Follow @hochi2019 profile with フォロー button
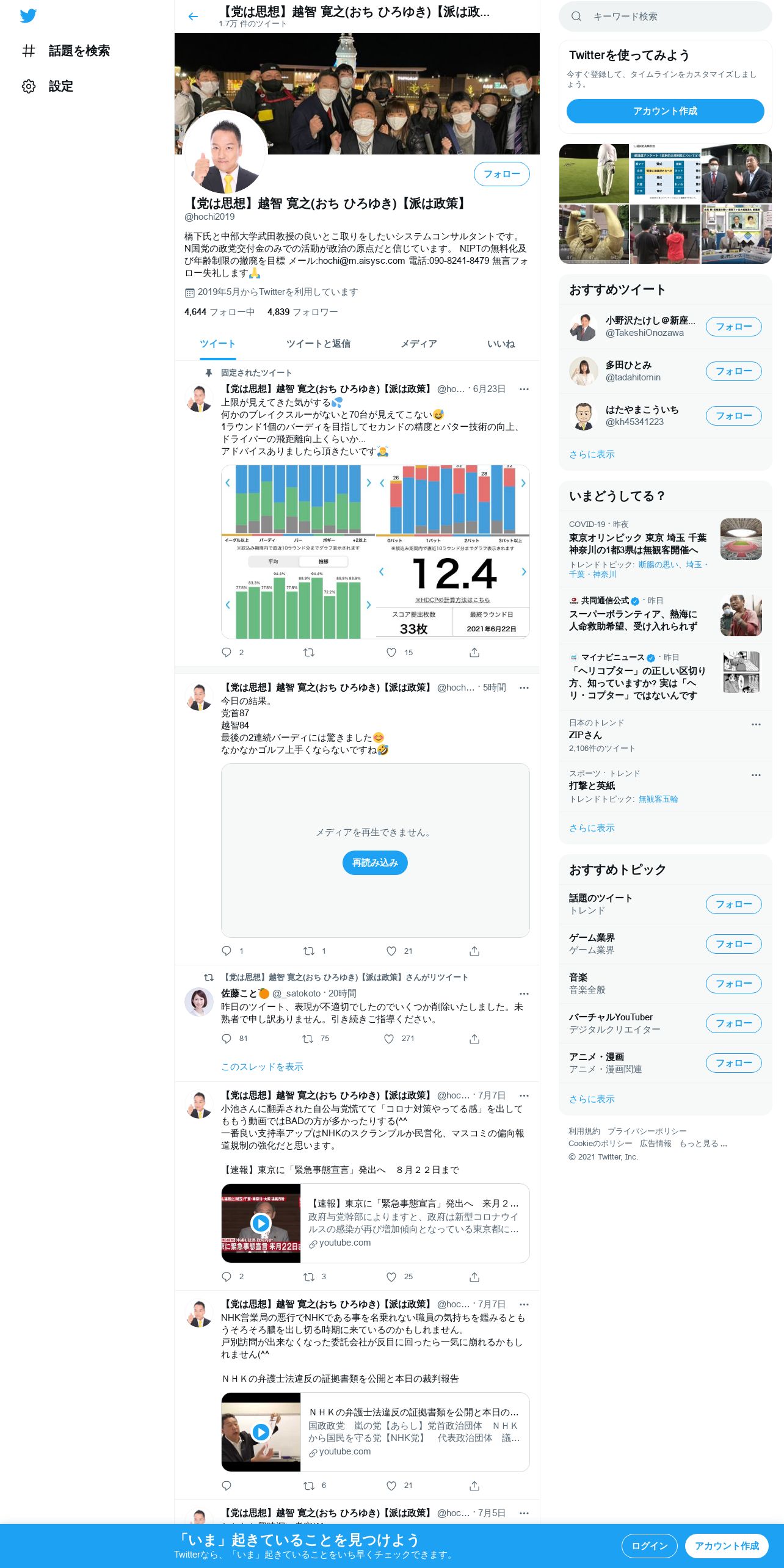This screenshot has width=784, height=1568. click(502, 174)
